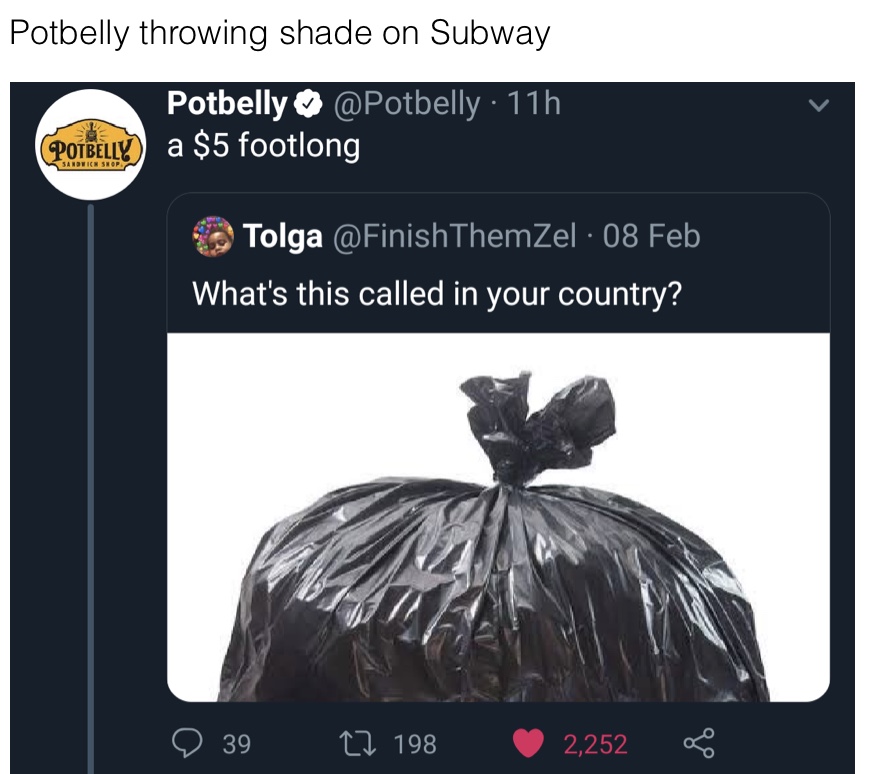Open the quoted tweet text 'What's this called'
The width and height of the screenshot is (870, 774).
pyautogui.click(x=437, y=294)
